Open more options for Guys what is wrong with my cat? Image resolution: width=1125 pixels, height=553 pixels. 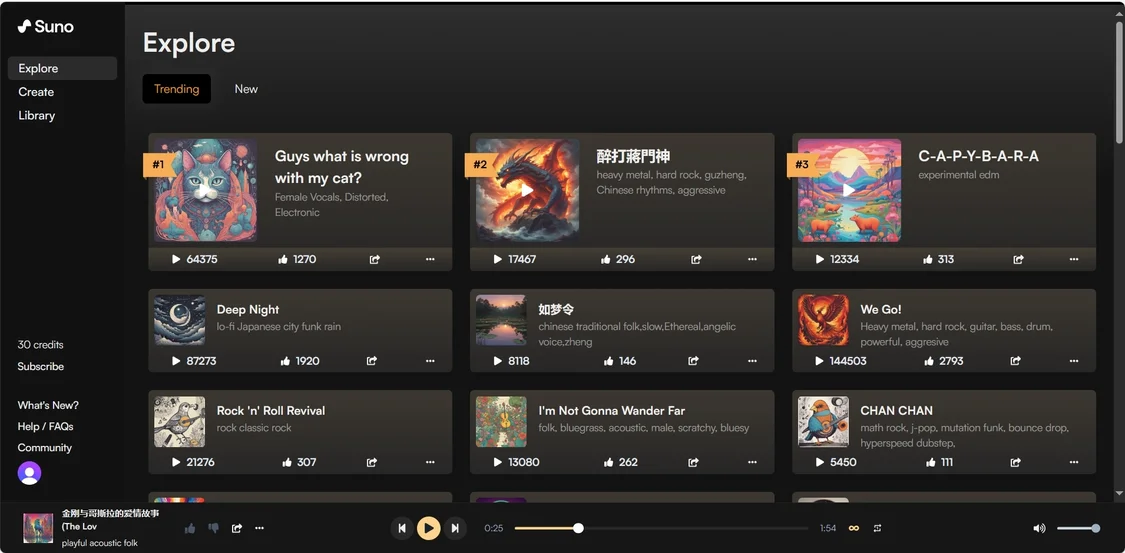(x=430, y=259)
